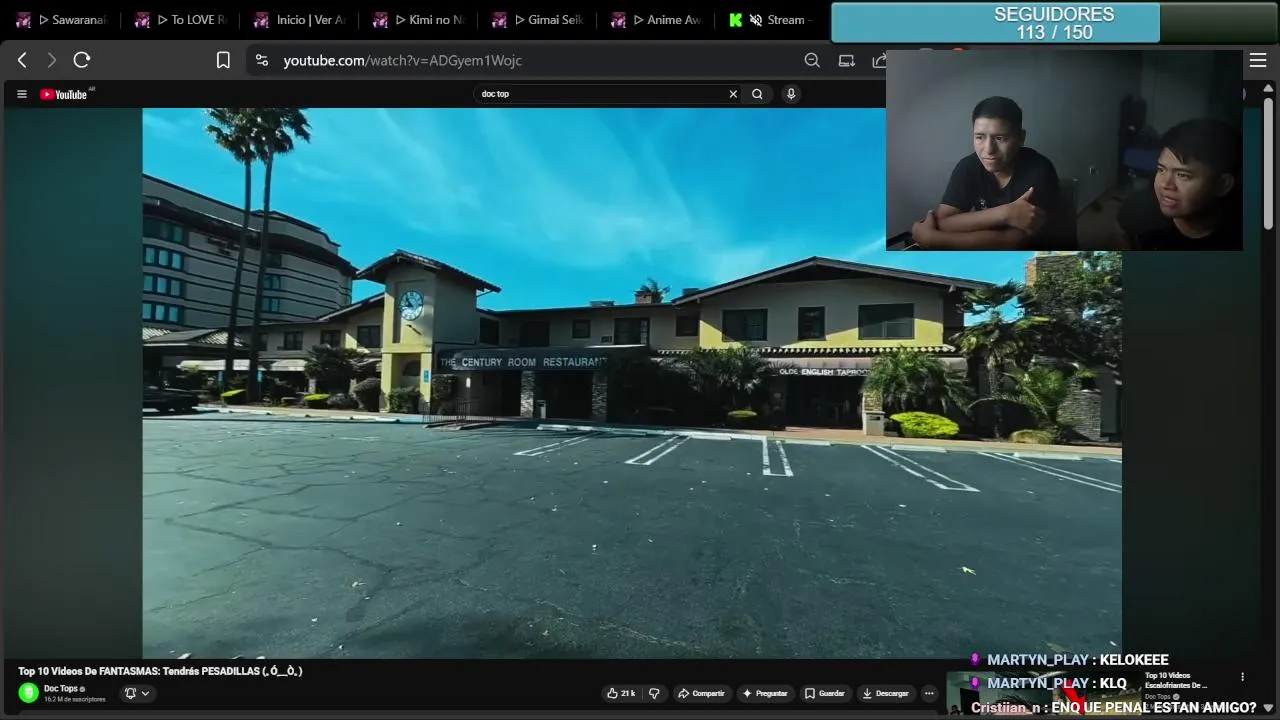Download the video with Descargar button
The height and width of the screenshot is (720, 1280).
(x=886, y=693)
